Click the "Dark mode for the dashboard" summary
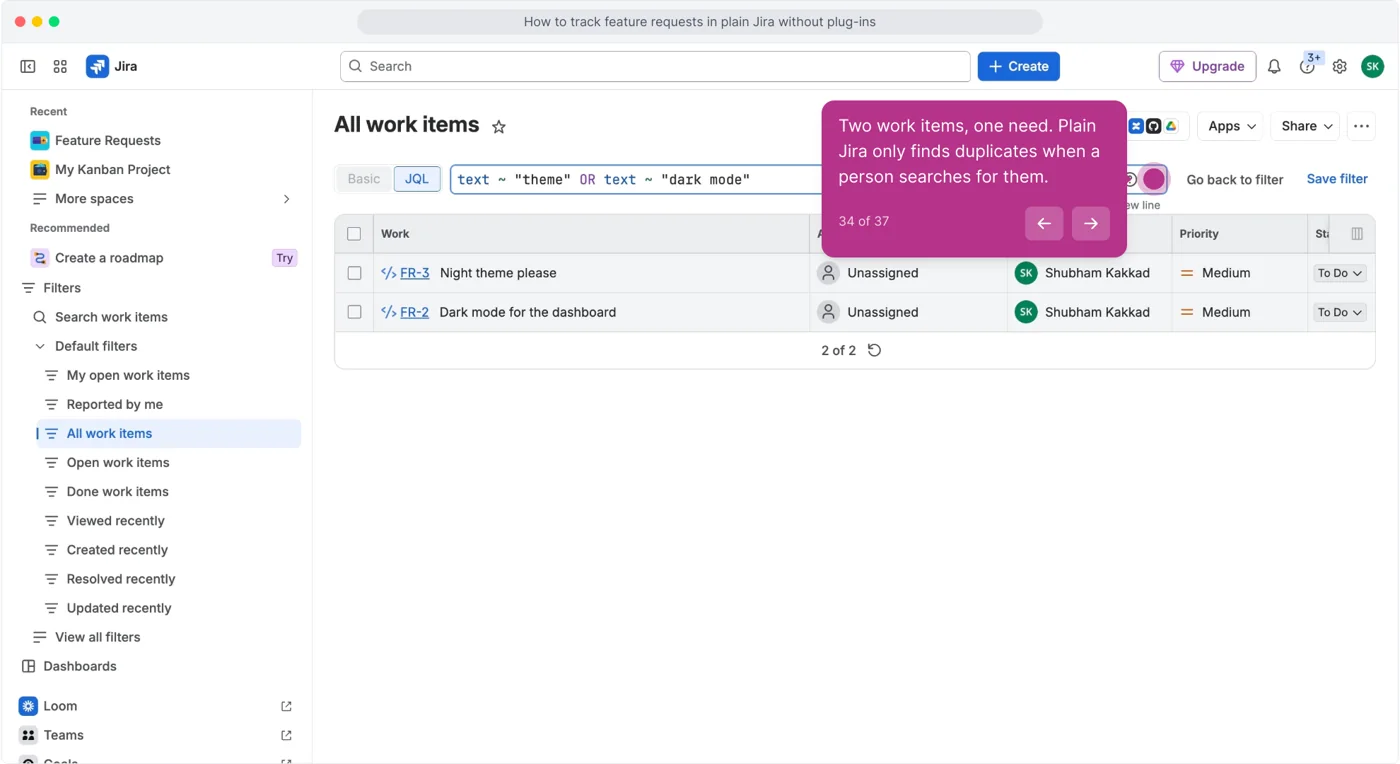This screenshot has width=1400, height=764. 528,312
